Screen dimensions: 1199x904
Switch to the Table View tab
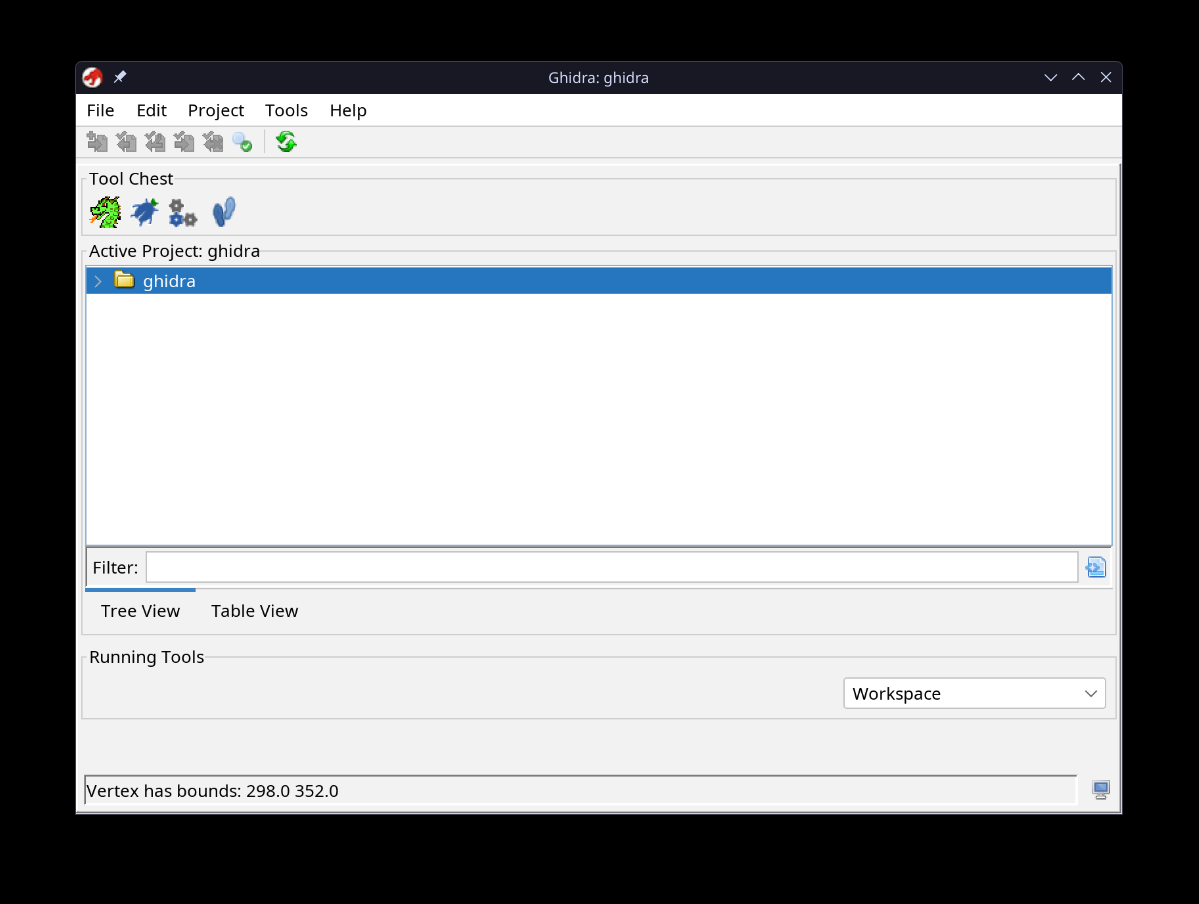click(255, 611)
